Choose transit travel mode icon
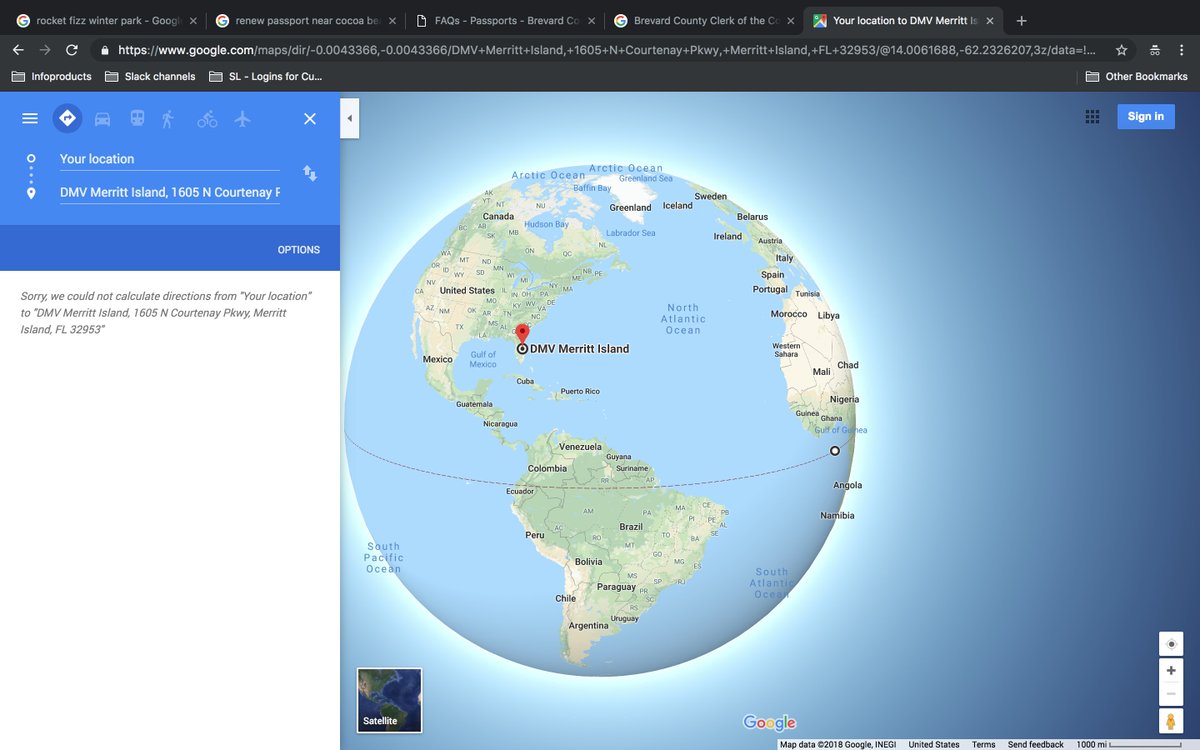This screenshot has height=750, width=1200. [x=137, y=119]
